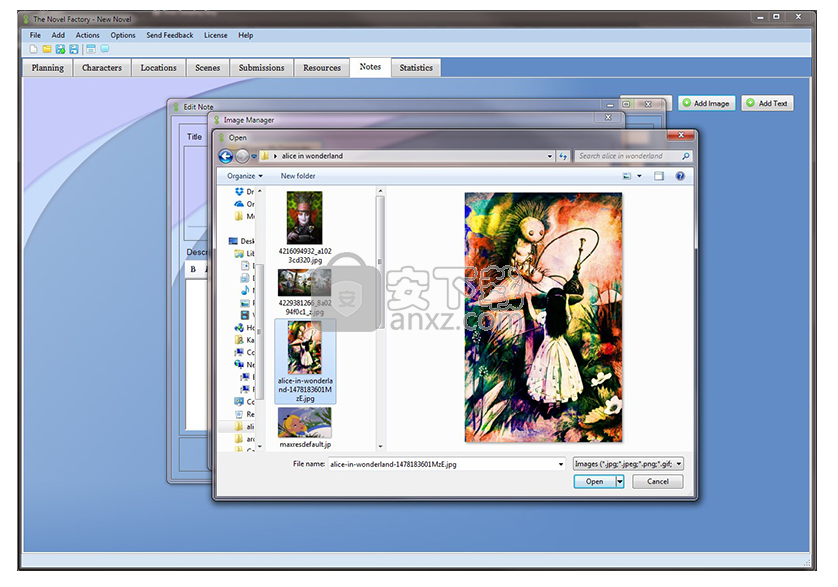Open the blue Help question-mark icon
Screen dimensions: 838x587
tap(680, 176)
